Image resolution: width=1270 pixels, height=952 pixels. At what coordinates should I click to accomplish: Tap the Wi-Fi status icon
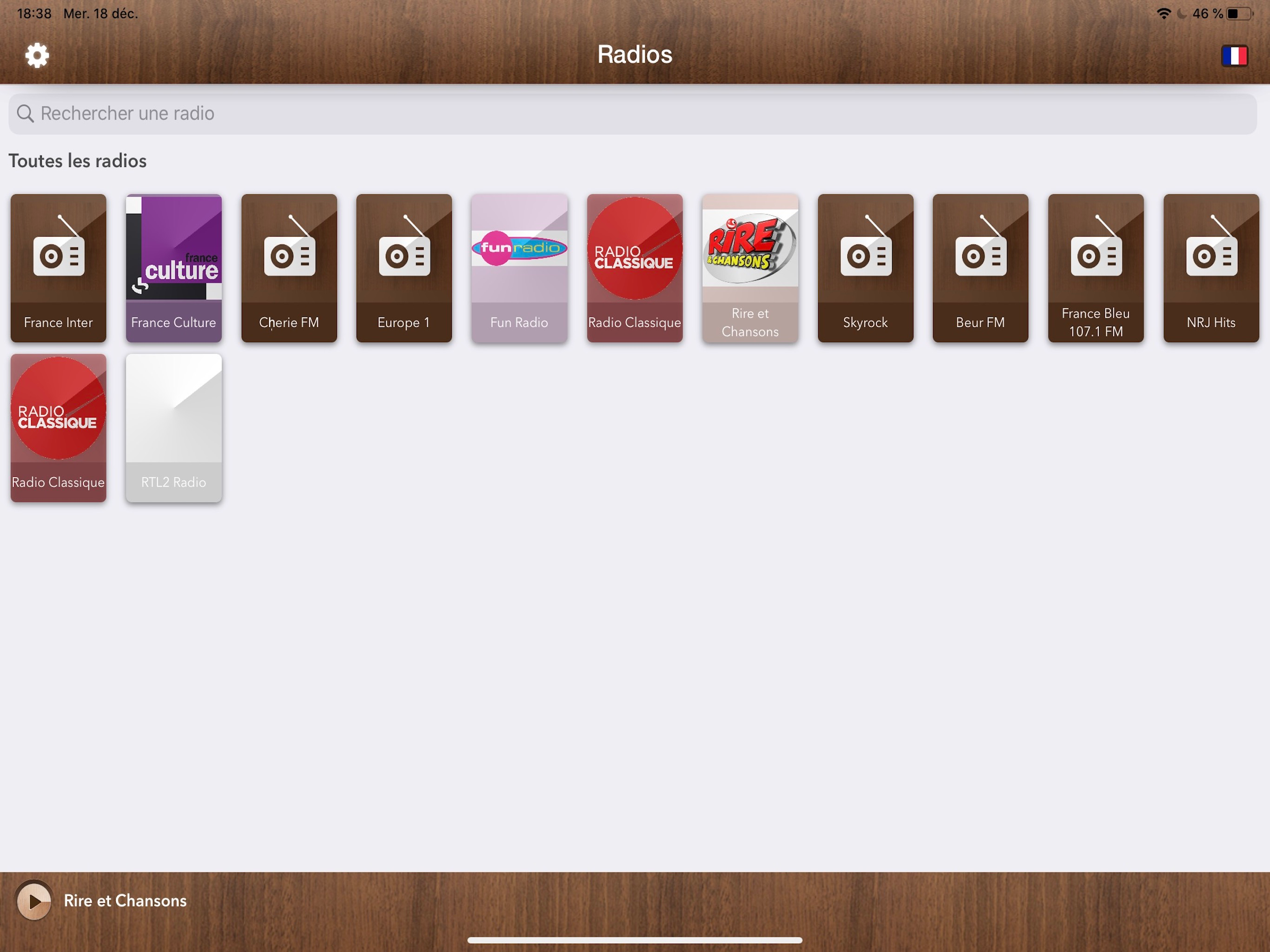tap(1164, 14)
